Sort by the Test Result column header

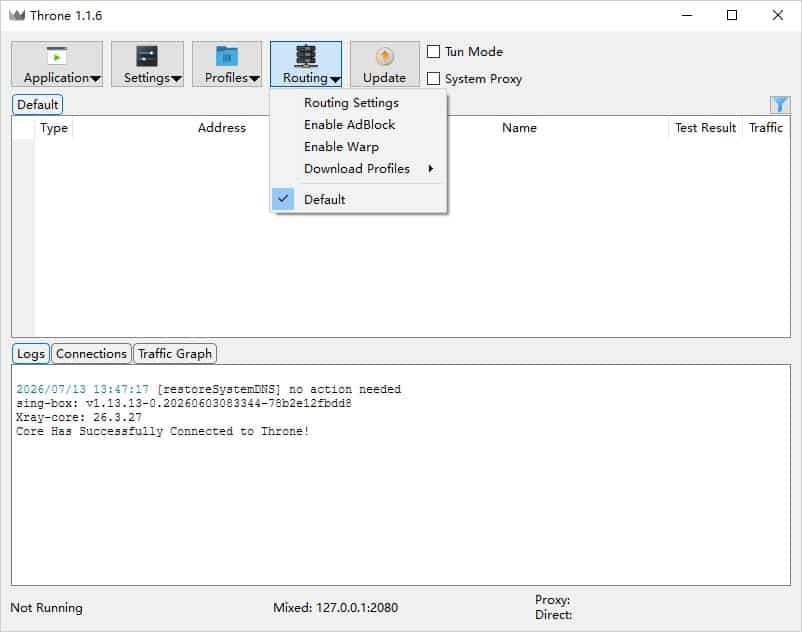705,128
